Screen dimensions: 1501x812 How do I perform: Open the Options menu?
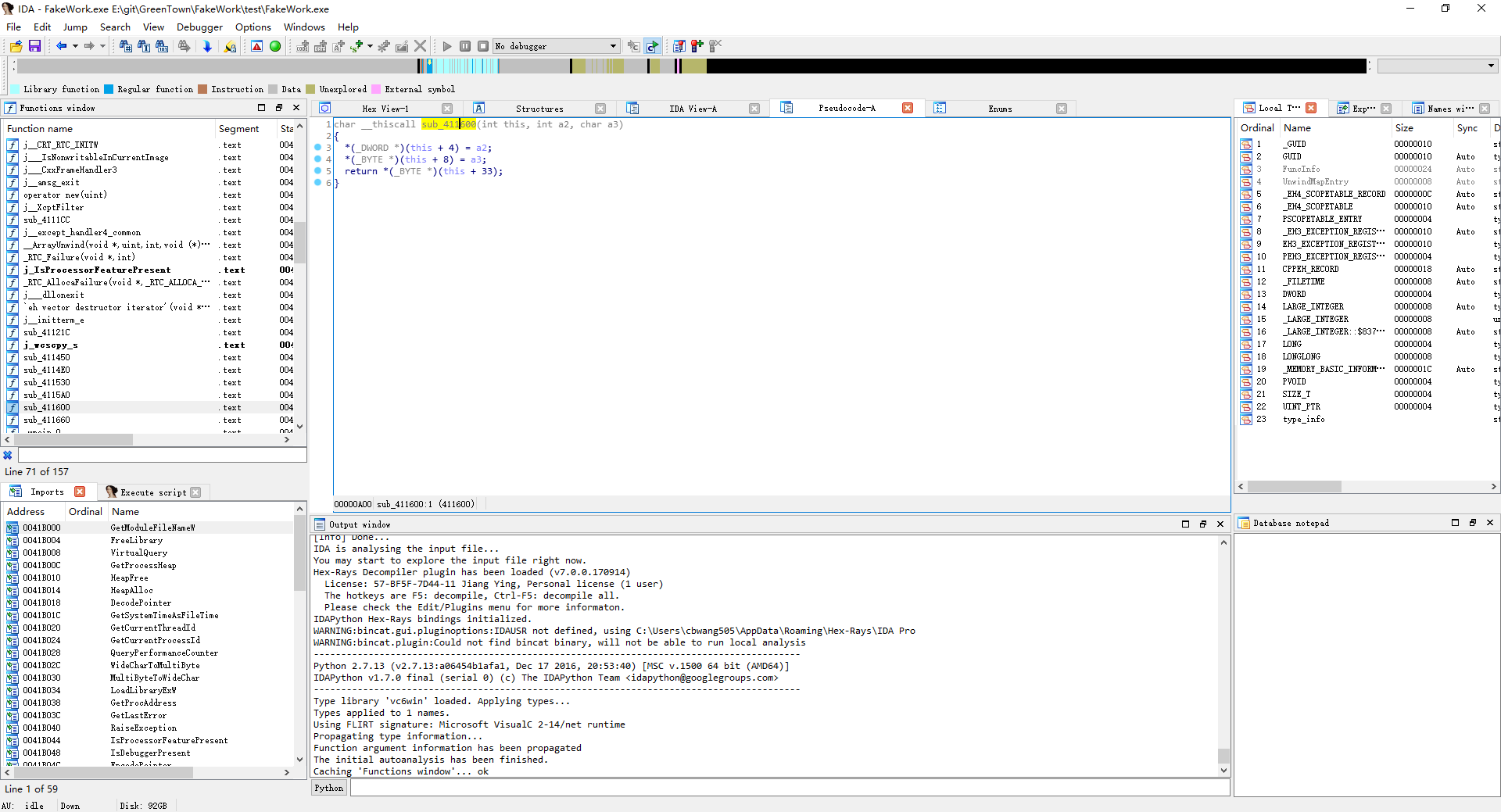tap(253, 27)
